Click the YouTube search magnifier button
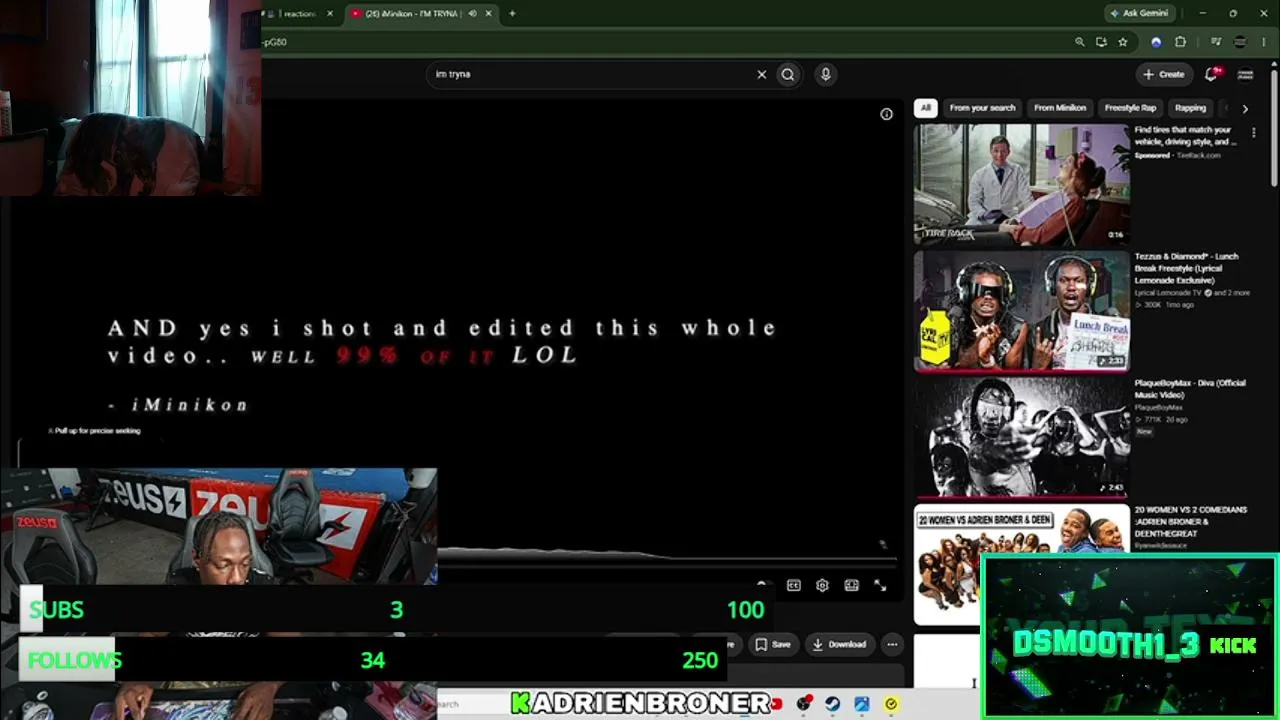The width and height of the screenshot is (1280, 720). coord(788,74)
